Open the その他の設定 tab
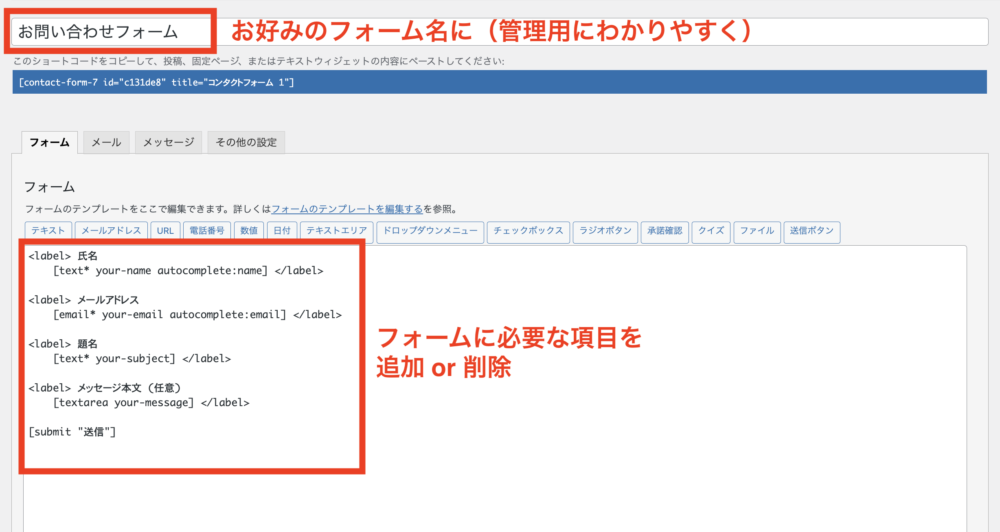This screenshot has width=1000, height=532. tap(246, 142)
